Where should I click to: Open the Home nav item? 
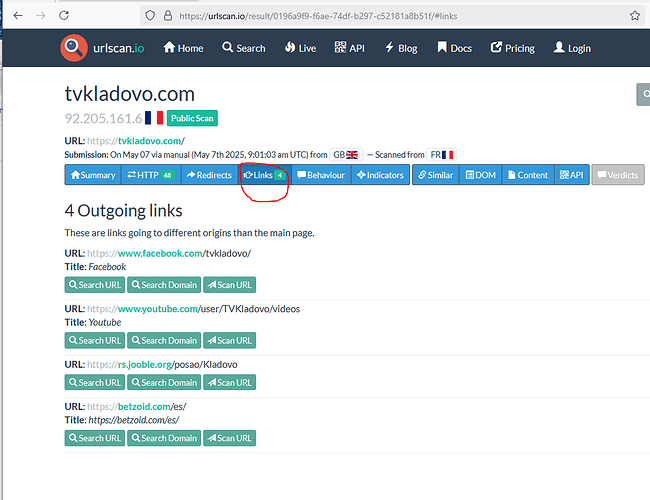coord(183,48)
